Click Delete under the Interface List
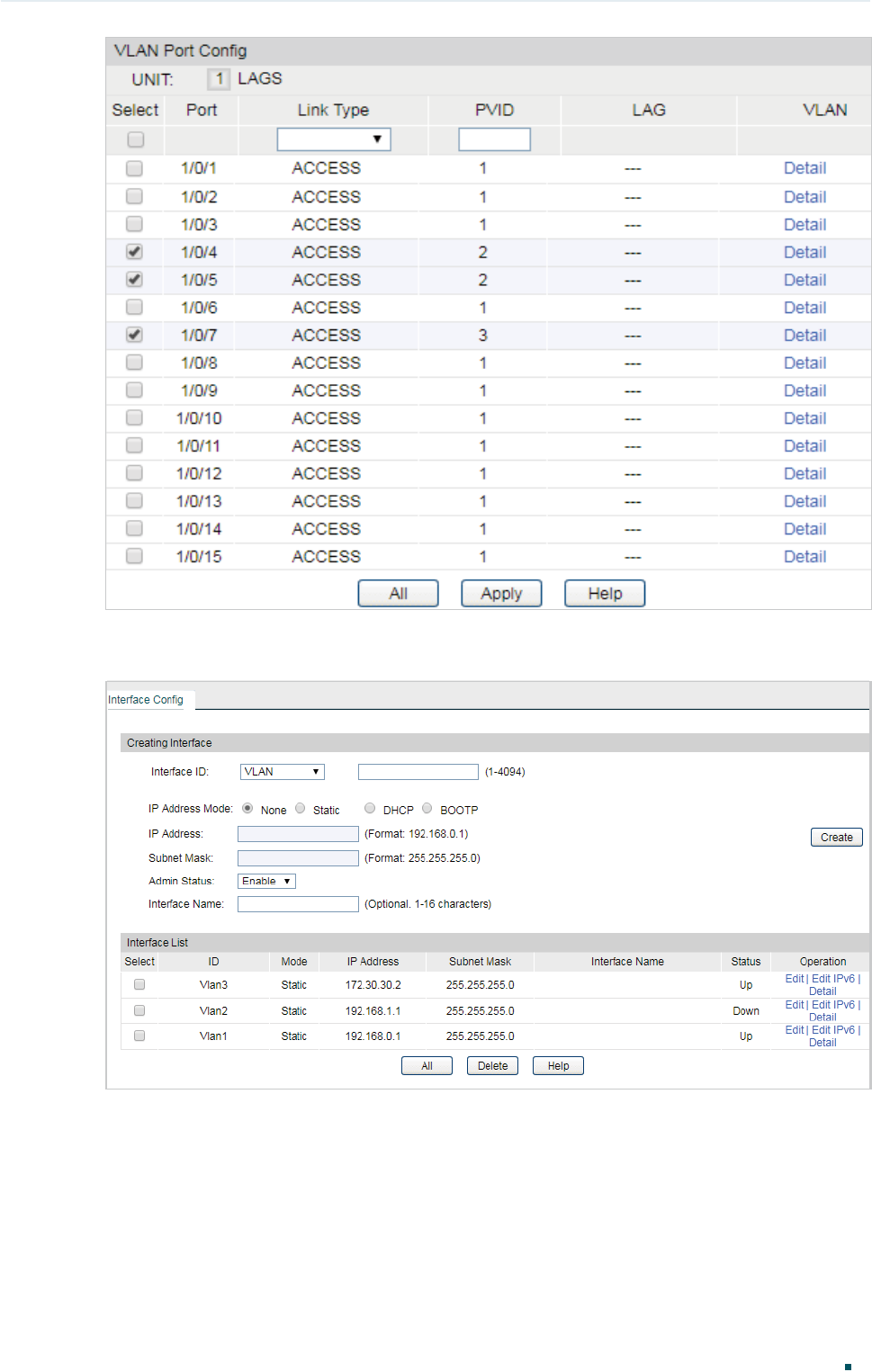This screenshot has width=872, height=1372. pos(492,1066)
